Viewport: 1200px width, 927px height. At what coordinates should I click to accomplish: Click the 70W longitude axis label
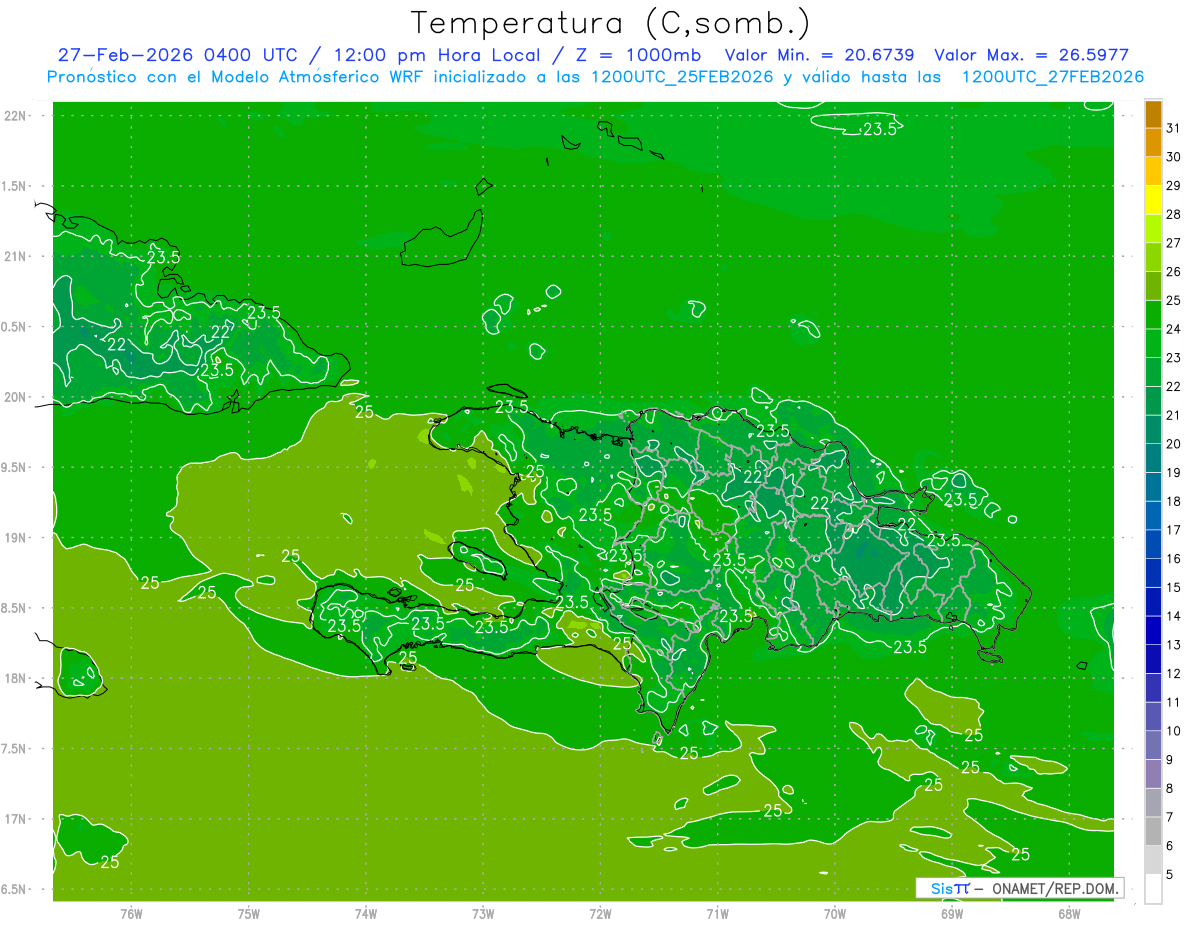(835, 913)
